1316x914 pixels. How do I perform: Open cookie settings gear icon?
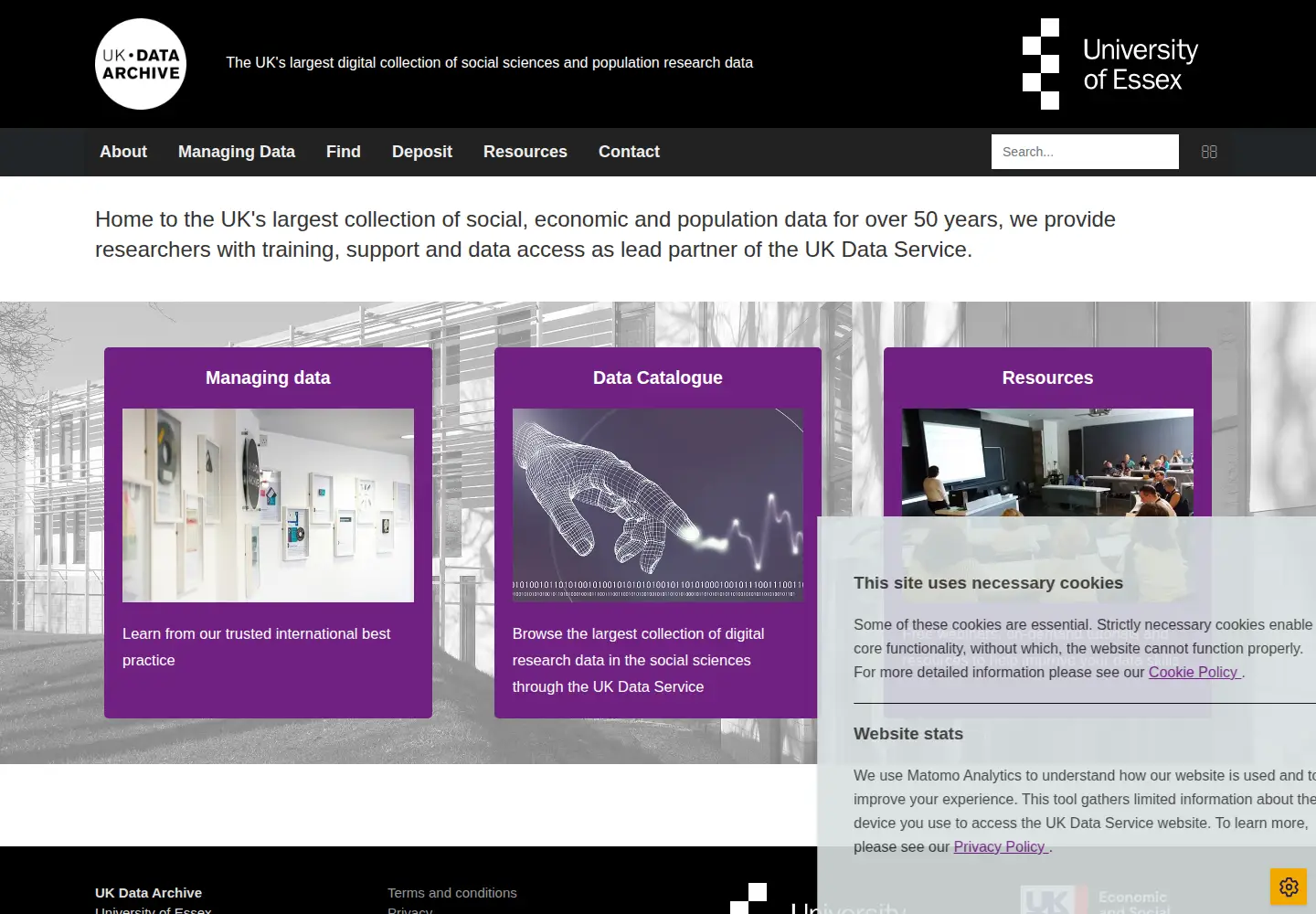(x=1289, y=887)
